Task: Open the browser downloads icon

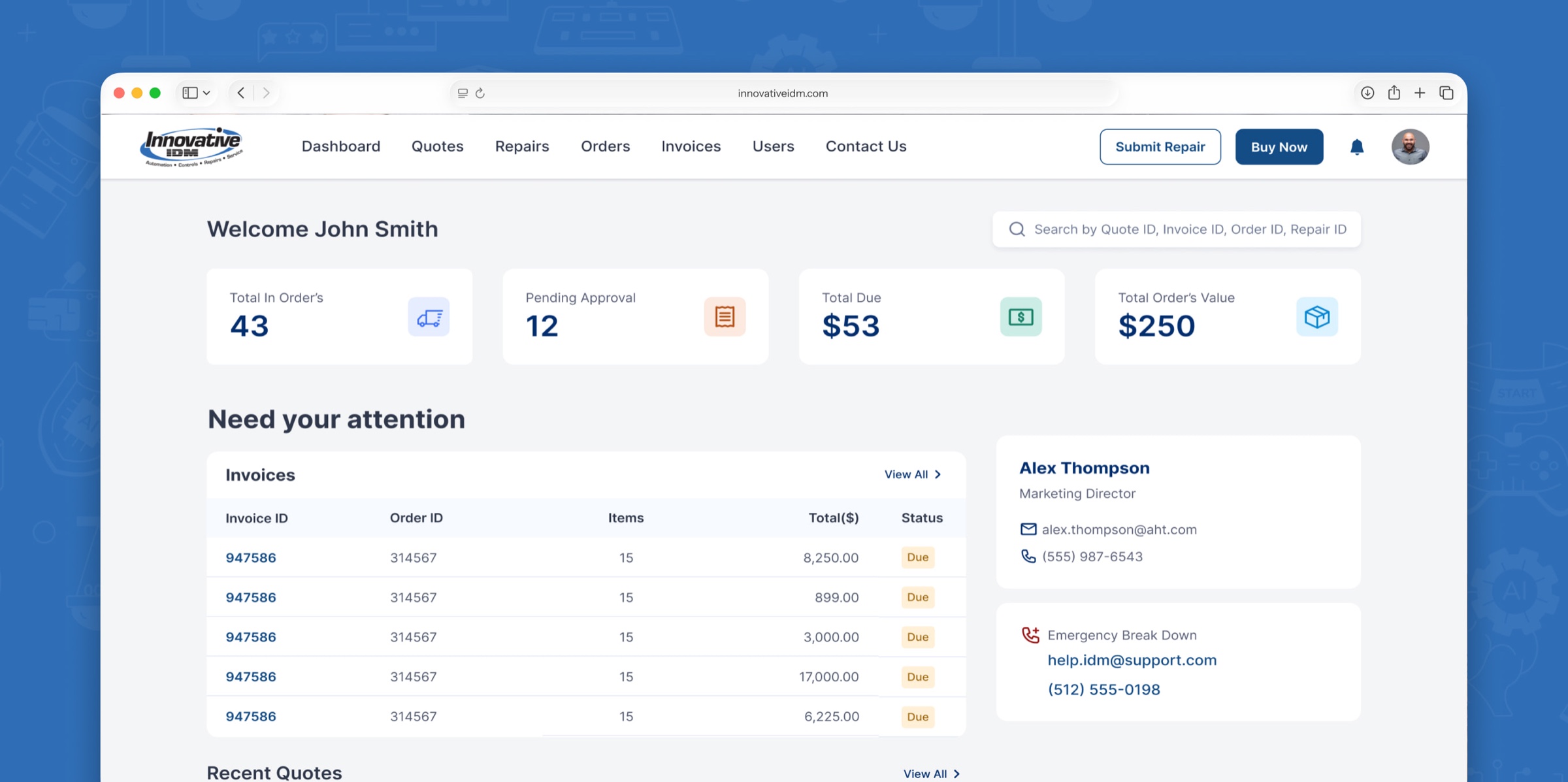Action: (x=1367, y=93)
